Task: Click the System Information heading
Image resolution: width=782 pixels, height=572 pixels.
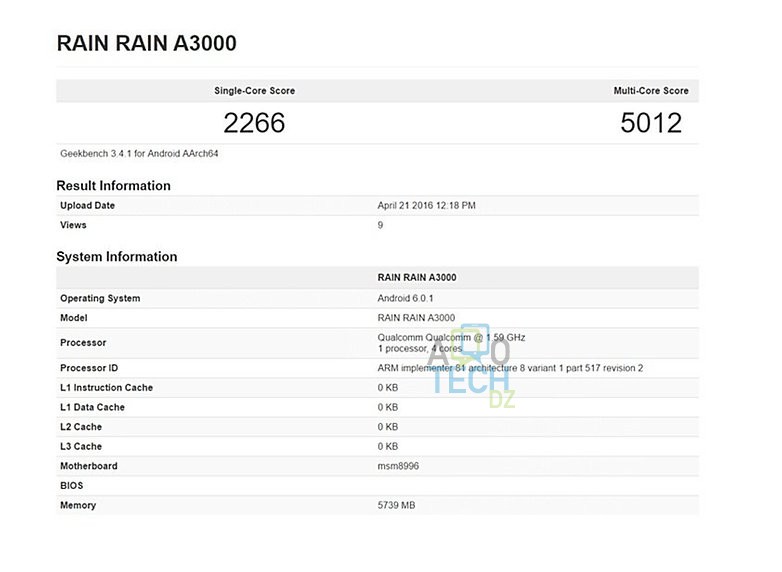Action: 117,256
